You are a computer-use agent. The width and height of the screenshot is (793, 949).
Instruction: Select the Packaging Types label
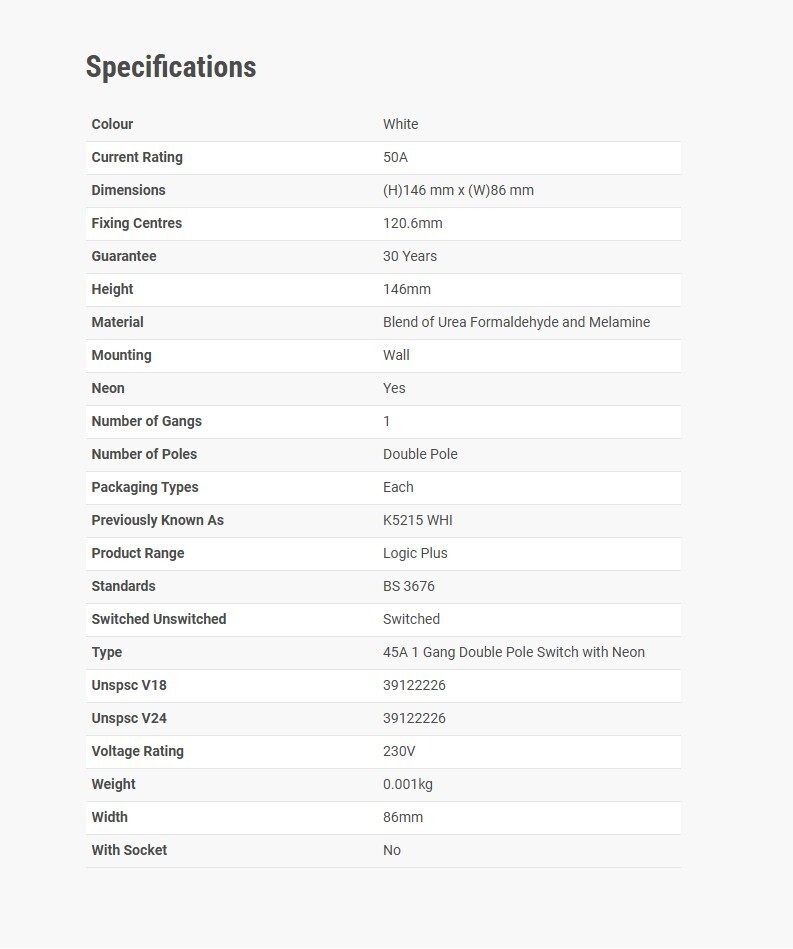click(x=145, y=487)
